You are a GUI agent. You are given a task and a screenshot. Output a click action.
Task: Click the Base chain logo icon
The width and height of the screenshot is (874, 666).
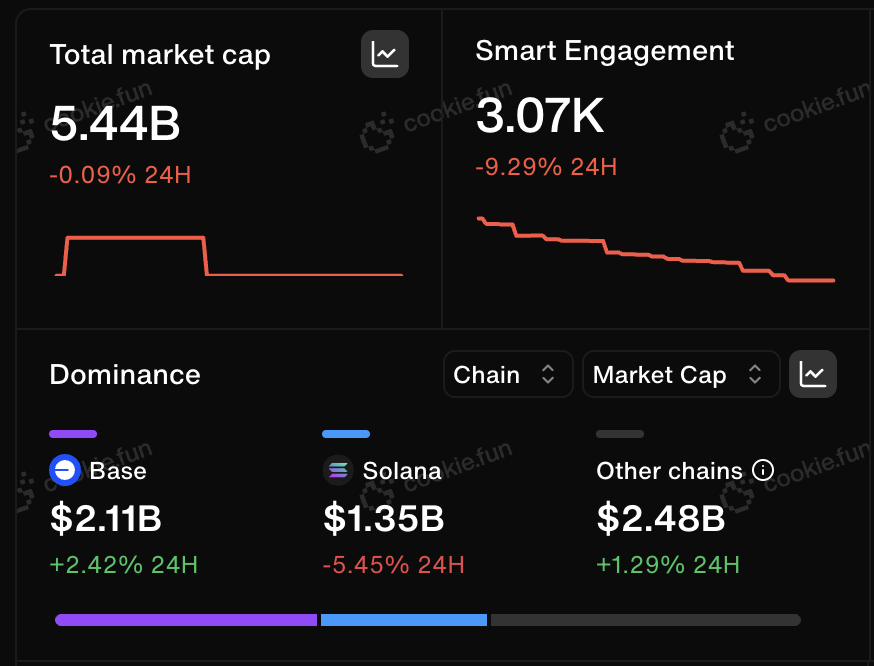tap(65, 470)
